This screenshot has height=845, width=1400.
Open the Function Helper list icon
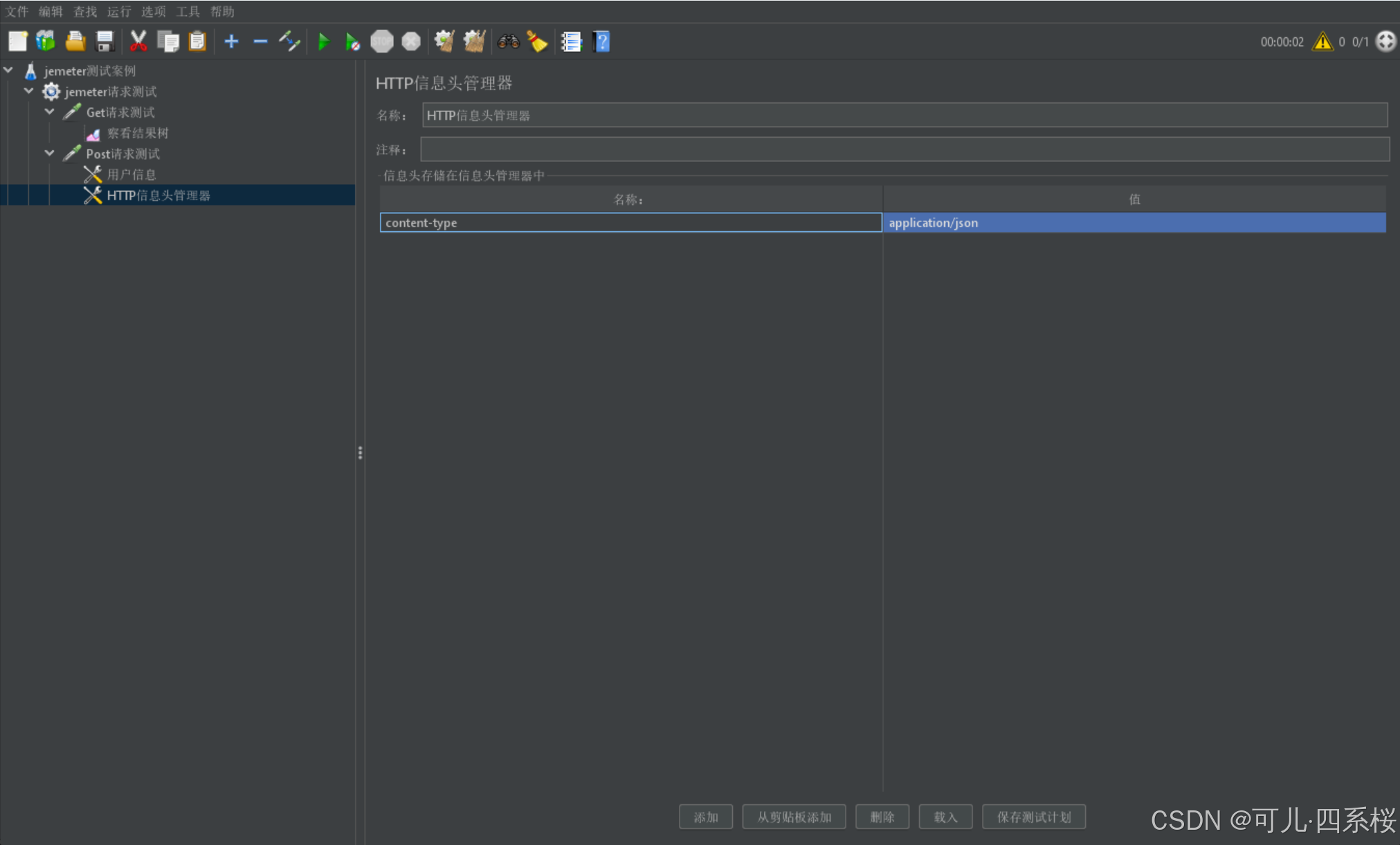[571, 42]
